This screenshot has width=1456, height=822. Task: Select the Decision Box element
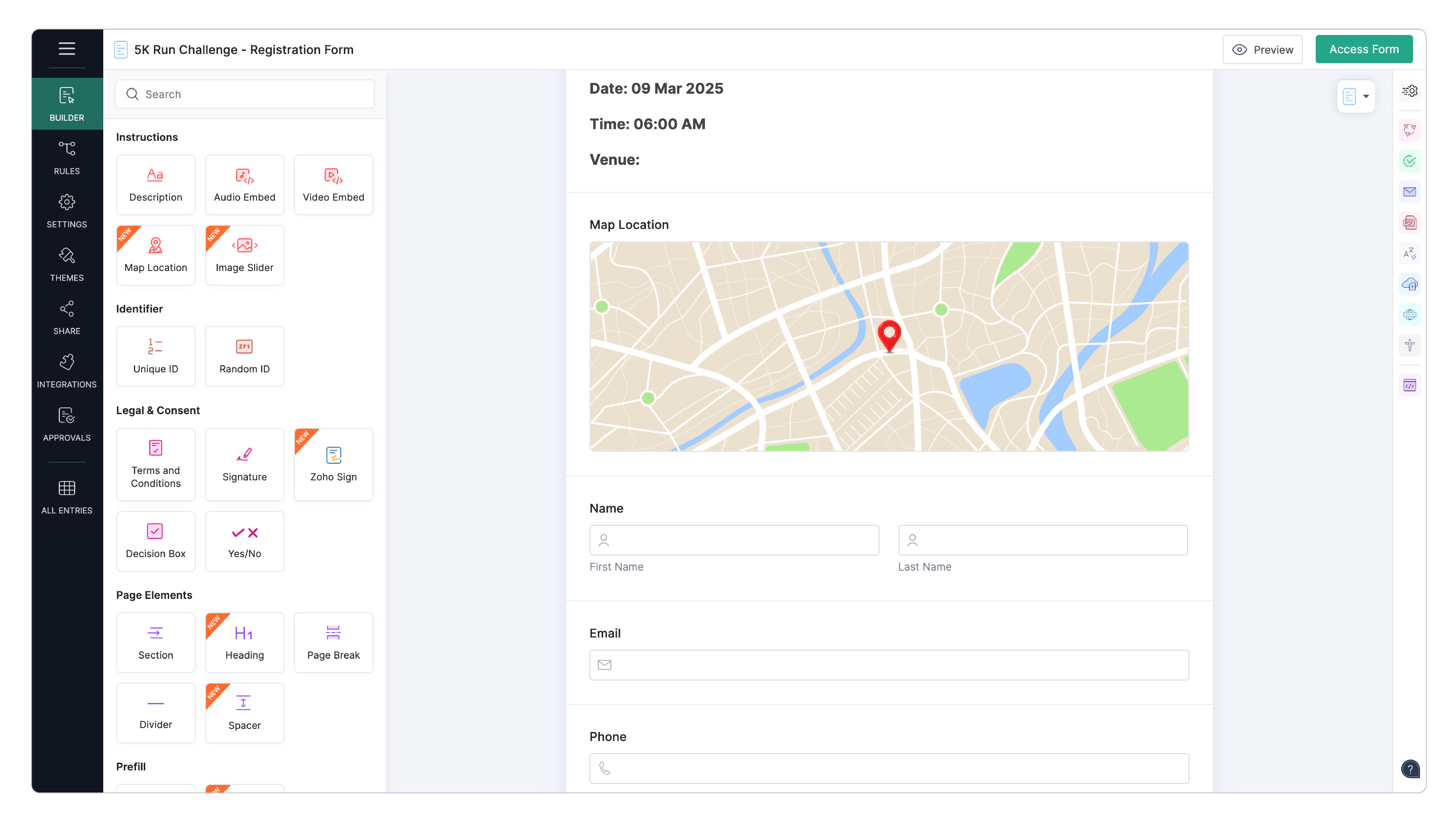155,541
